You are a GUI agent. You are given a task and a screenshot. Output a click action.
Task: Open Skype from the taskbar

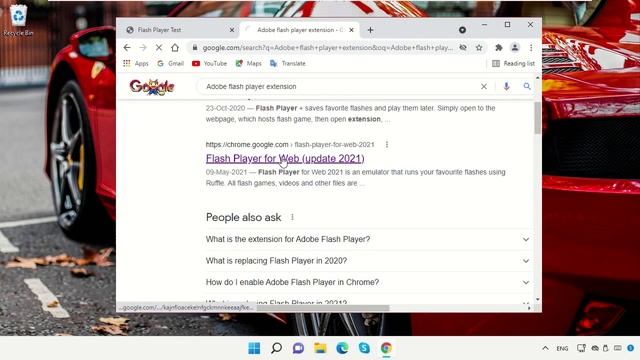tap(364, 348)
